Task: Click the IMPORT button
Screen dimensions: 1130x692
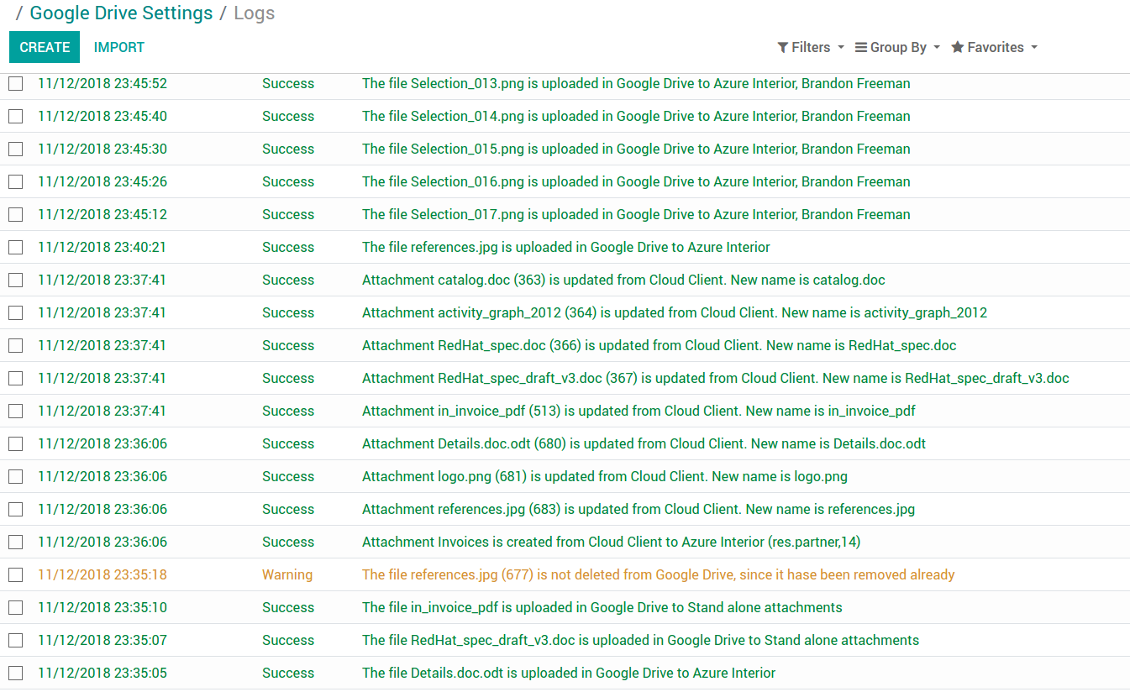Action: [119, 47]
